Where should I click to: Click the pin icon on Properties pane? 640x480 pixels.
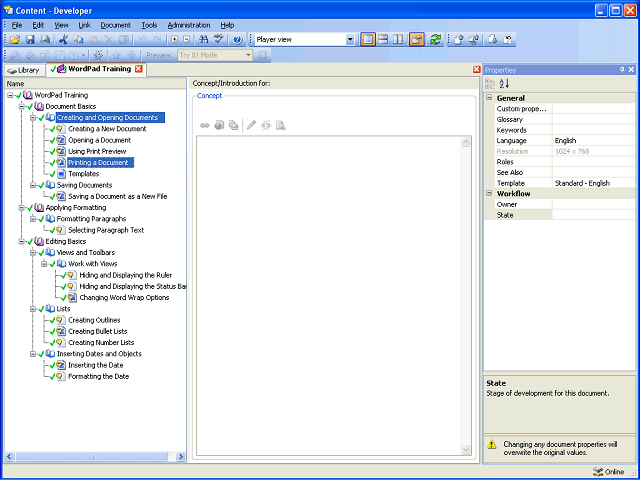pos(622,70)
